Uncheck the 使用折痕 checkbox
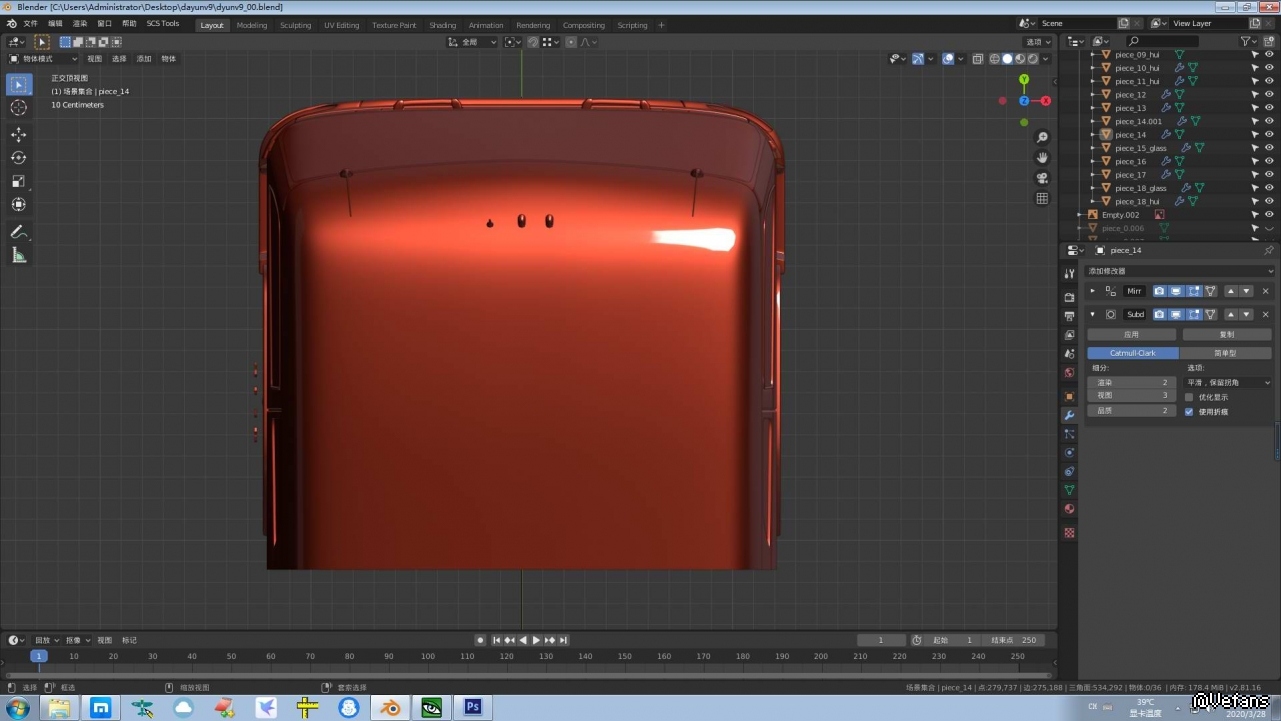 click(x=1189, y=411)
